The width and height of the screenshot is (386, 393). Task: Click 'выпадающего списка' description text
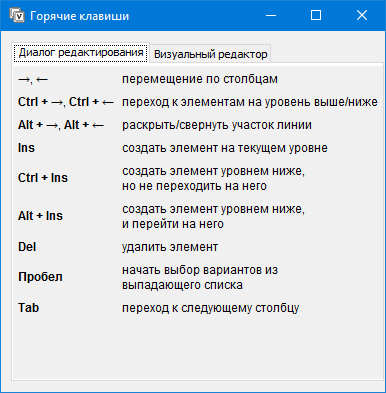(x=182, y=285)
